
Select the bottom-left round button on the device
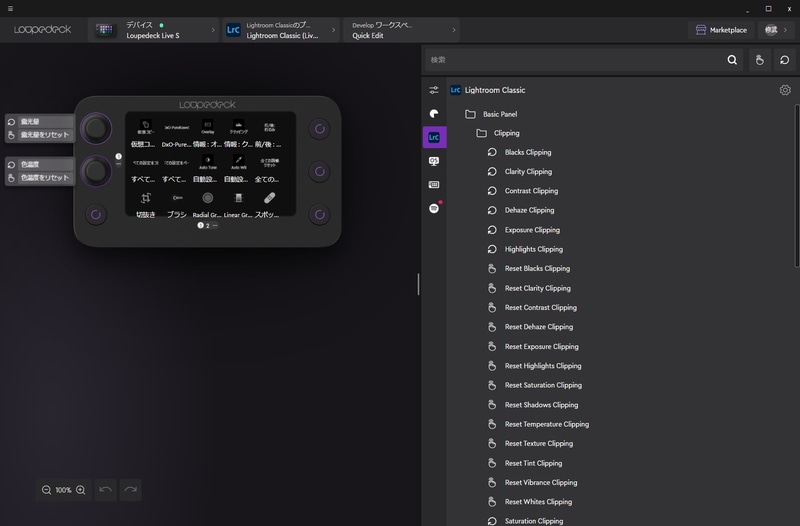pos(96,215)
